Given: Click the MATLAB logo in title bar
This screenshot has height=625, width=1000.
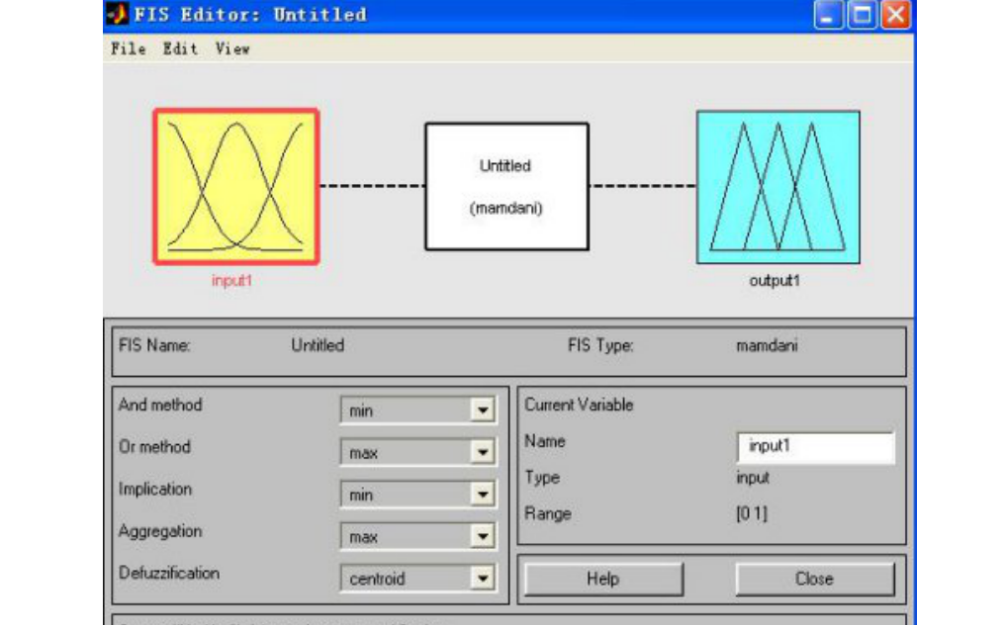Looking at the screenshot, I should [x=117, y=15].
